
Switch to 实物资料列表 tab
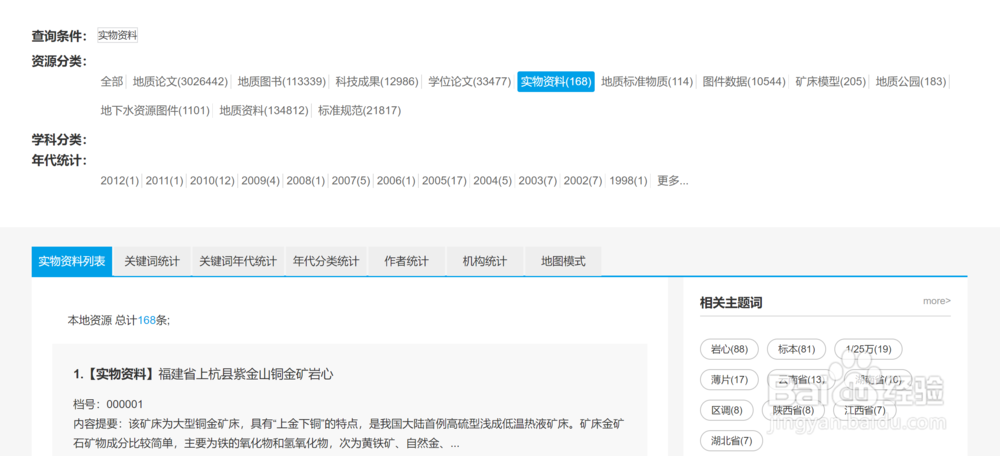click(x=72, y=261)
